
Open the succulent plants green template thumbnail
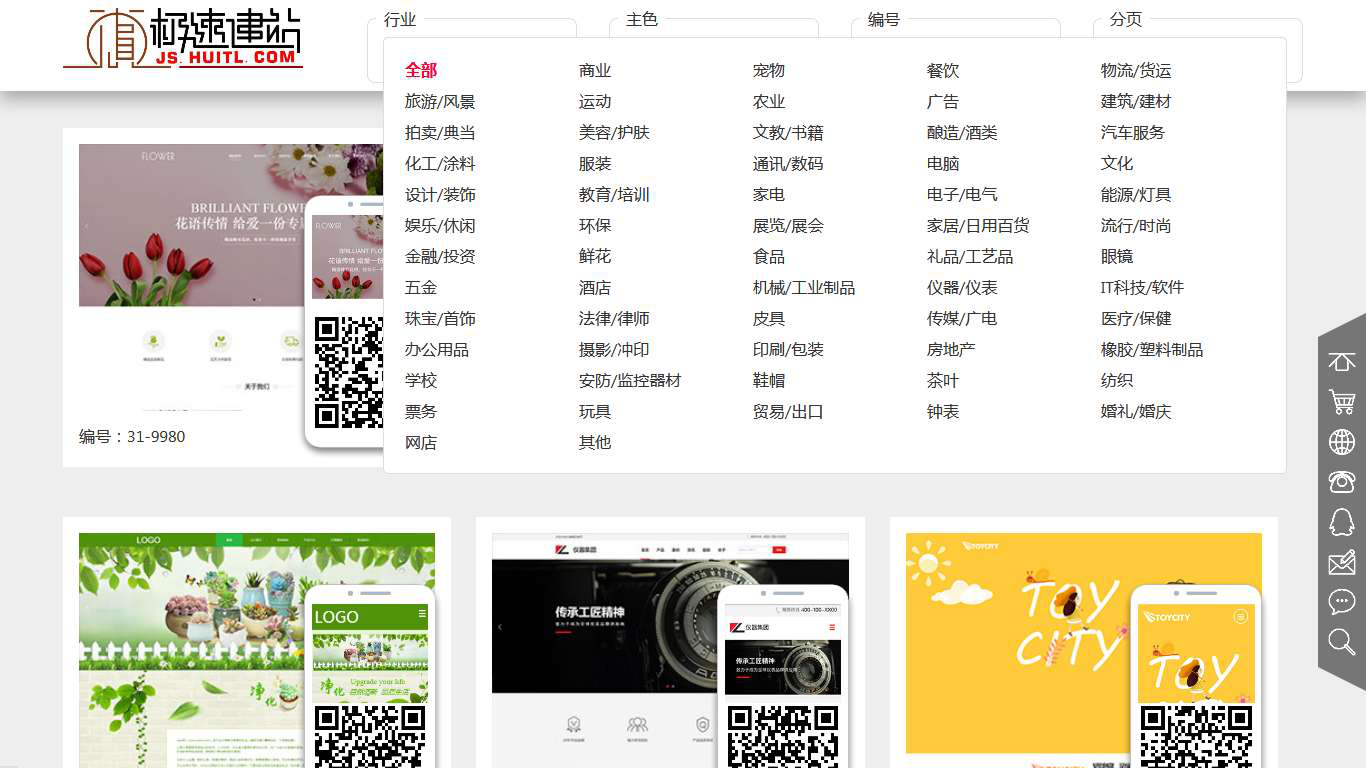click(x=257, y=650)
